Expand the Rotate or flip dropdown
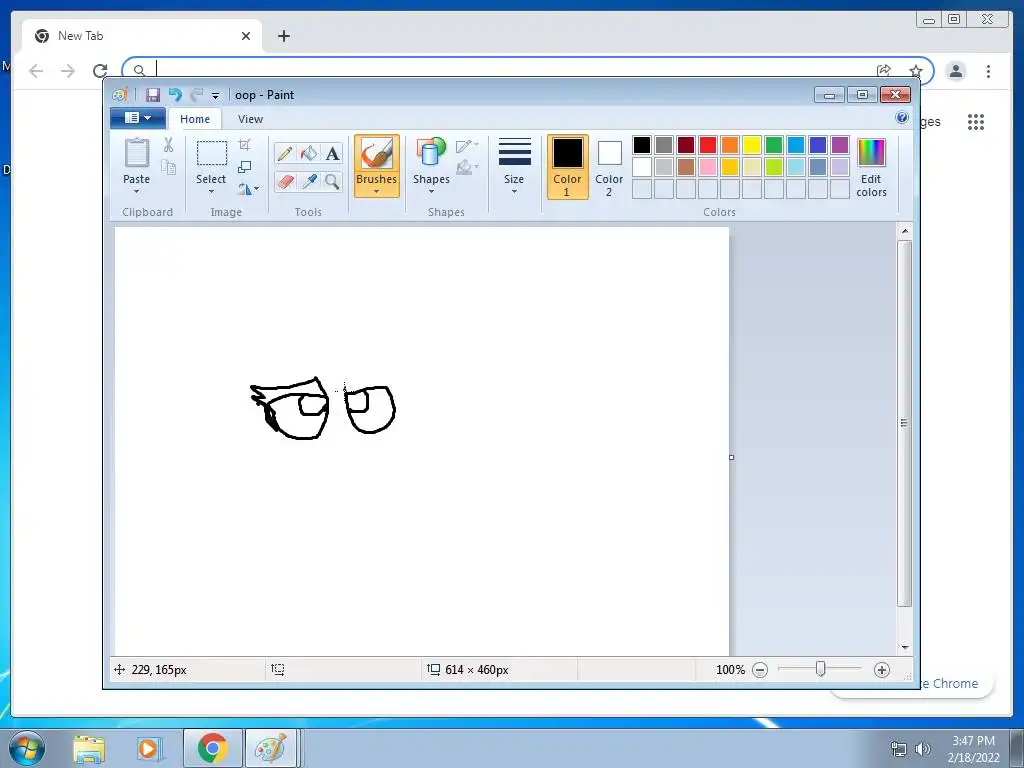The width and height of the screenshot is (1024, 768). coord(248,189)
